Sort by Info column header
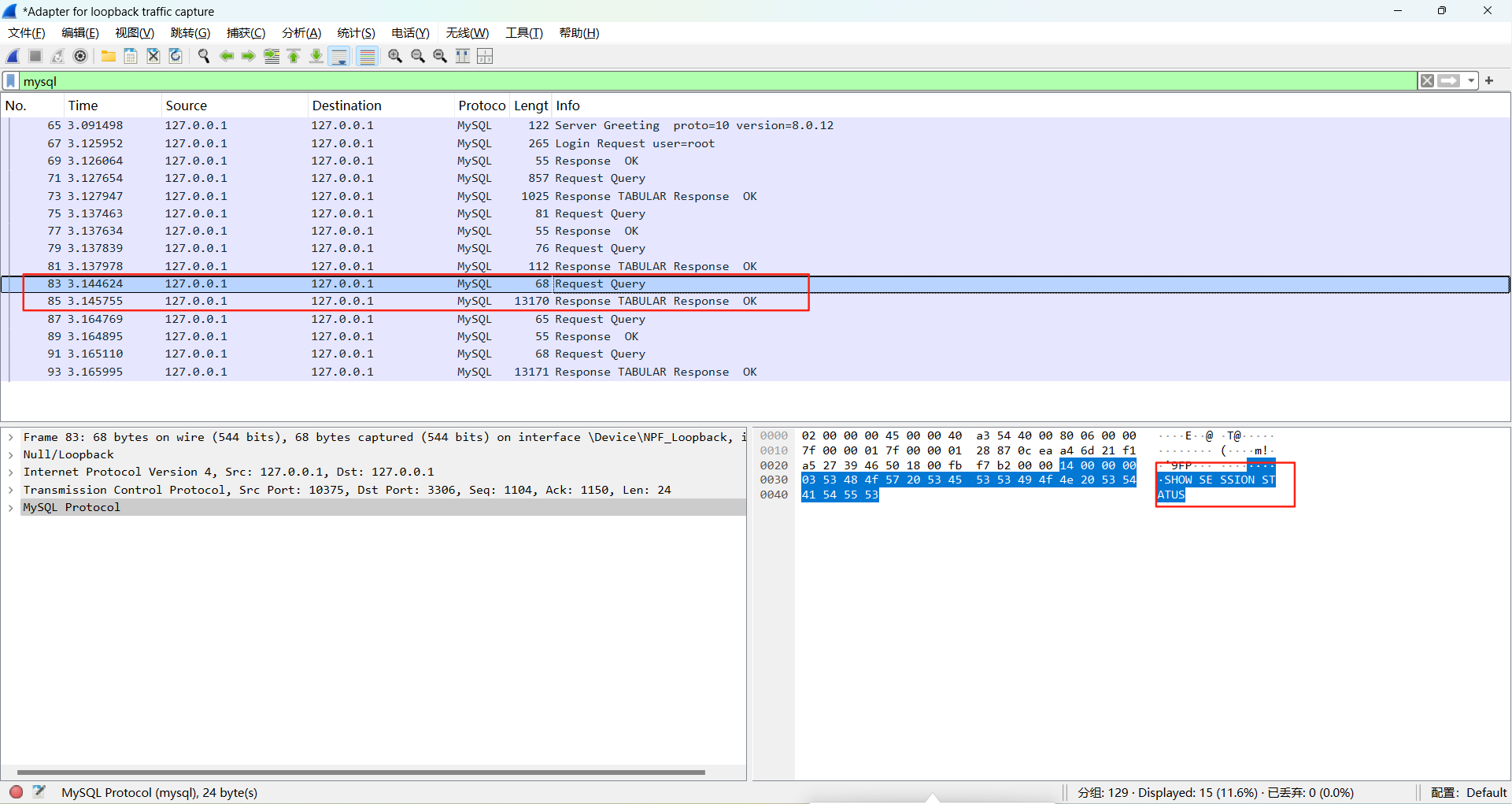 coord(1031,106)
